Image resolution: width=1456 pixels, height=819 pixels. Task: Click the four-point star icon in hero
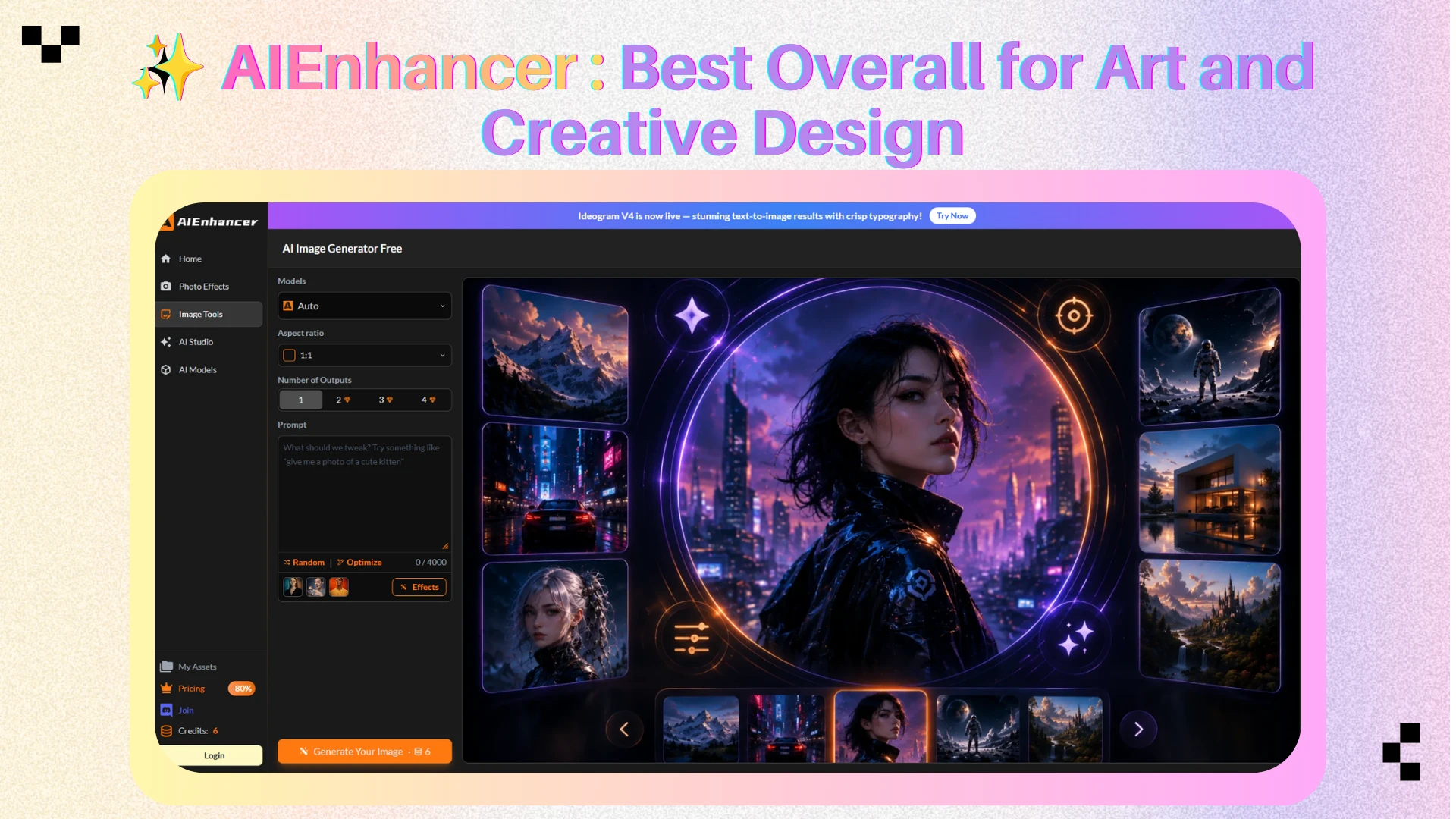[x=692, y=315]
